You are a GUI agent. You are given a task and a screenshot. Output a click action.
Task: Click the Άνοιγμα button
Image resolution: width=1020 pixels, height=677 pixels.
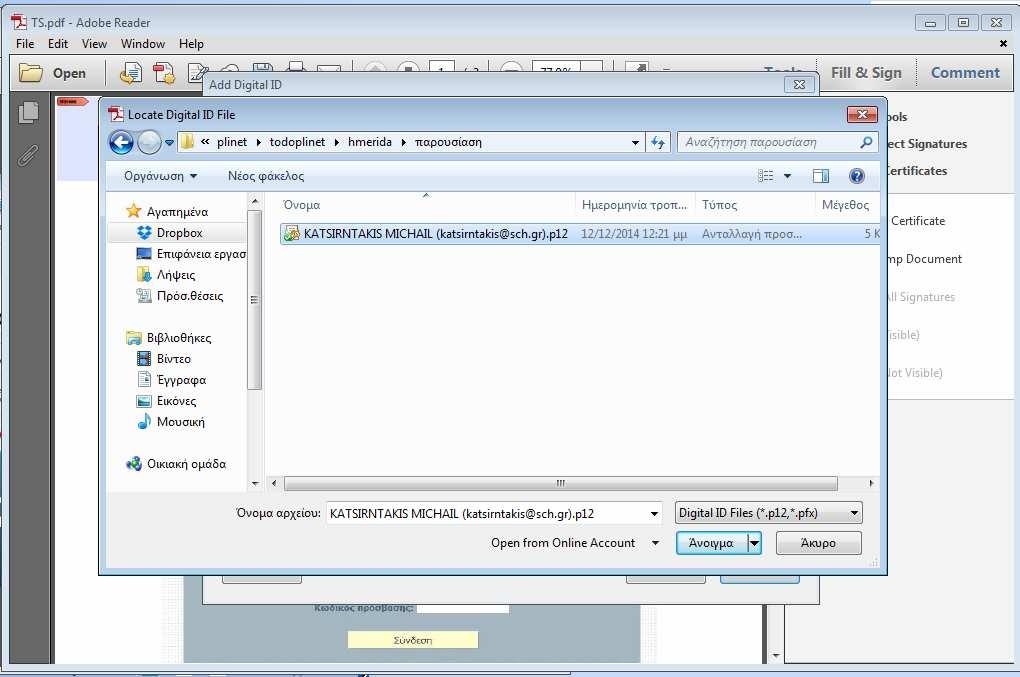[x=711, y=543]
